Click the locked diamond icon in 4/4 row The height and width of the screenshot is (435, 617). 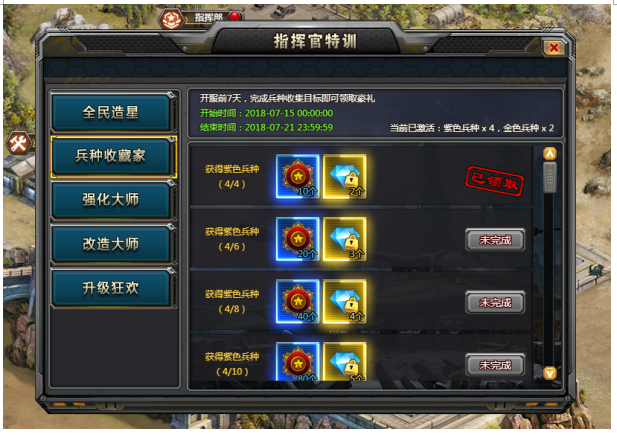click(344, 176)
